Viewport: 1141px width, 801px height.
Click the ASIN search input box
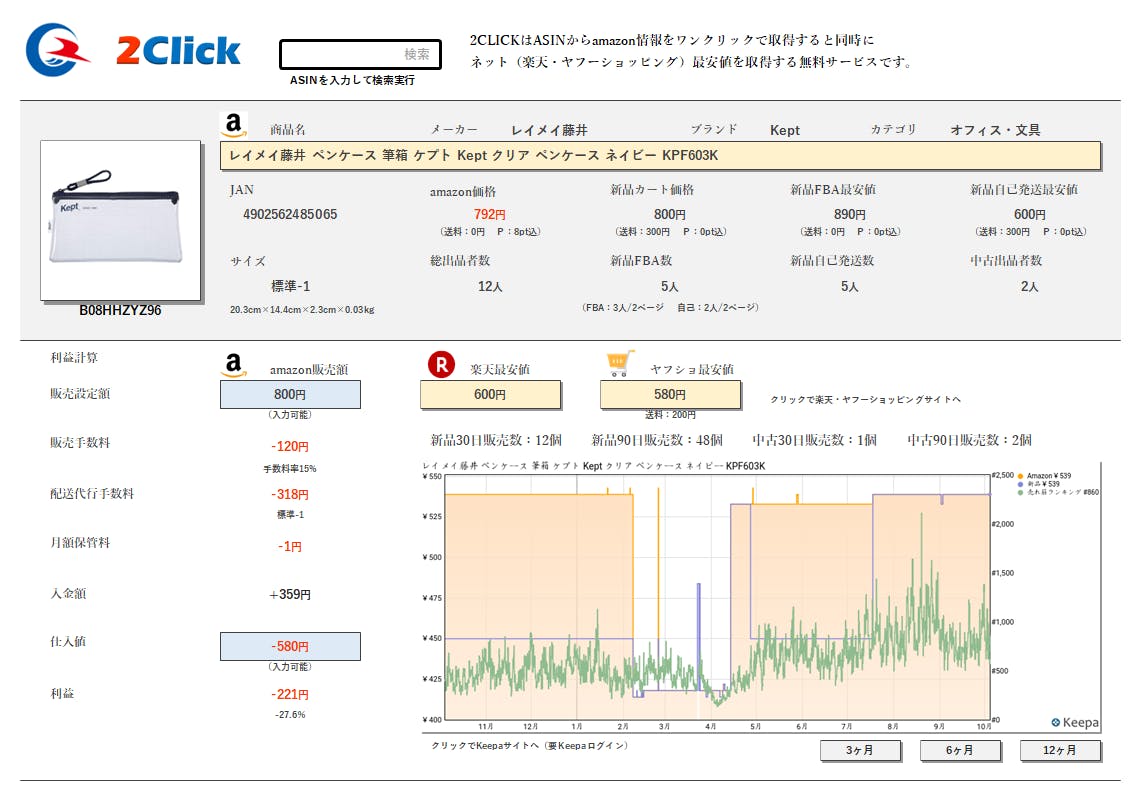(360, 54)
